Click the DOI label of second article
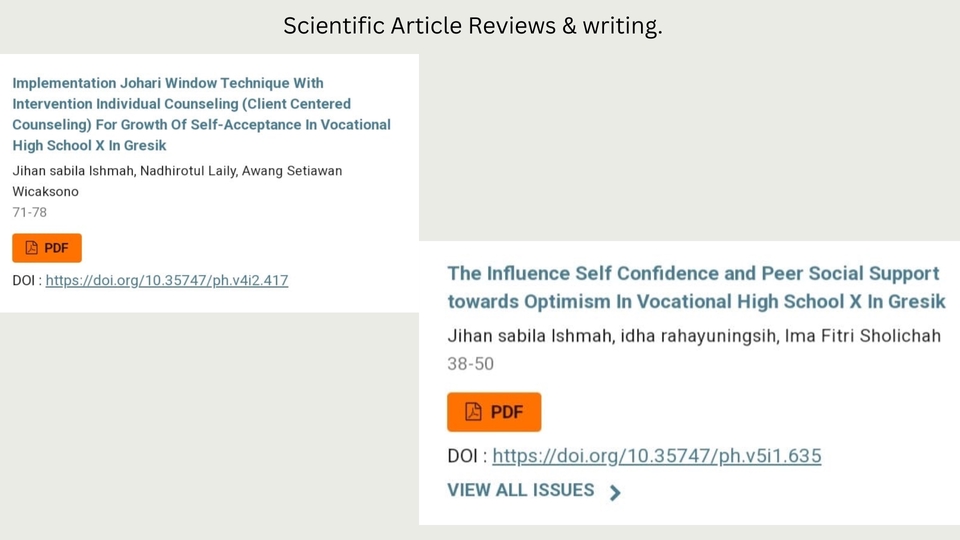Screen dimensions: 960x540 462,456
